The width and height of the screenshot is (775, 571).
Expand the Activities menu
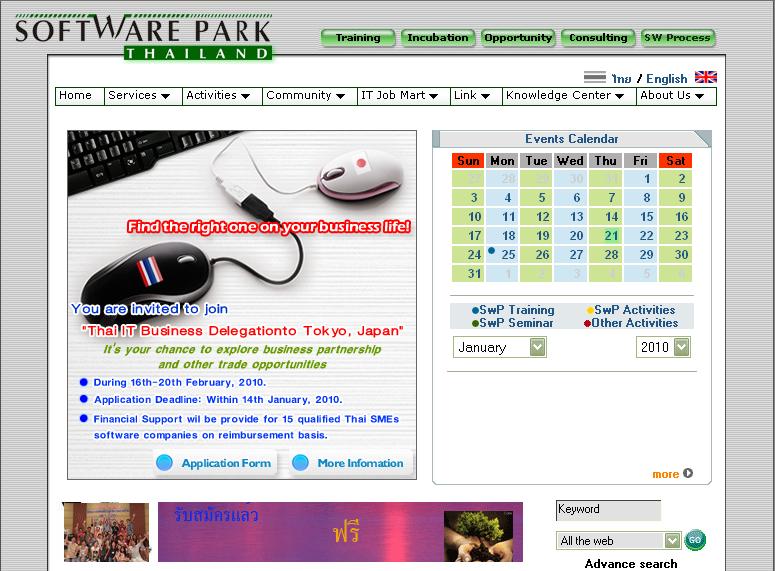pyautogui.click(x=222, y=96)
